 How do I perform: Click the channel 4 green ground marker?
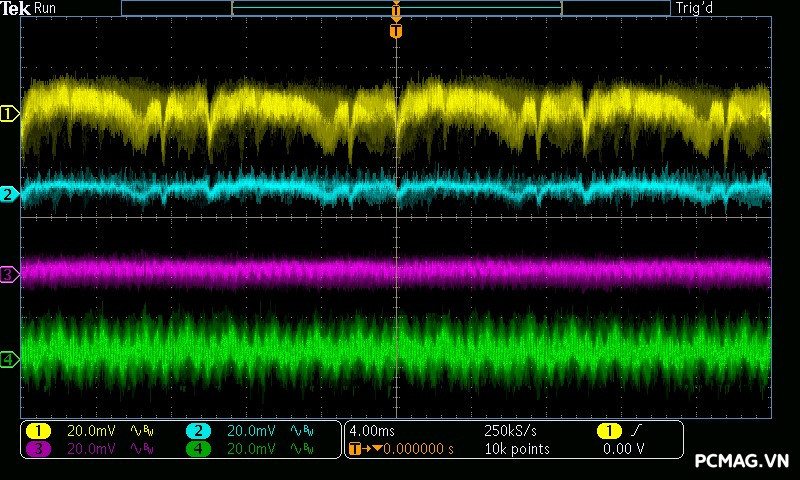point(9,358)
